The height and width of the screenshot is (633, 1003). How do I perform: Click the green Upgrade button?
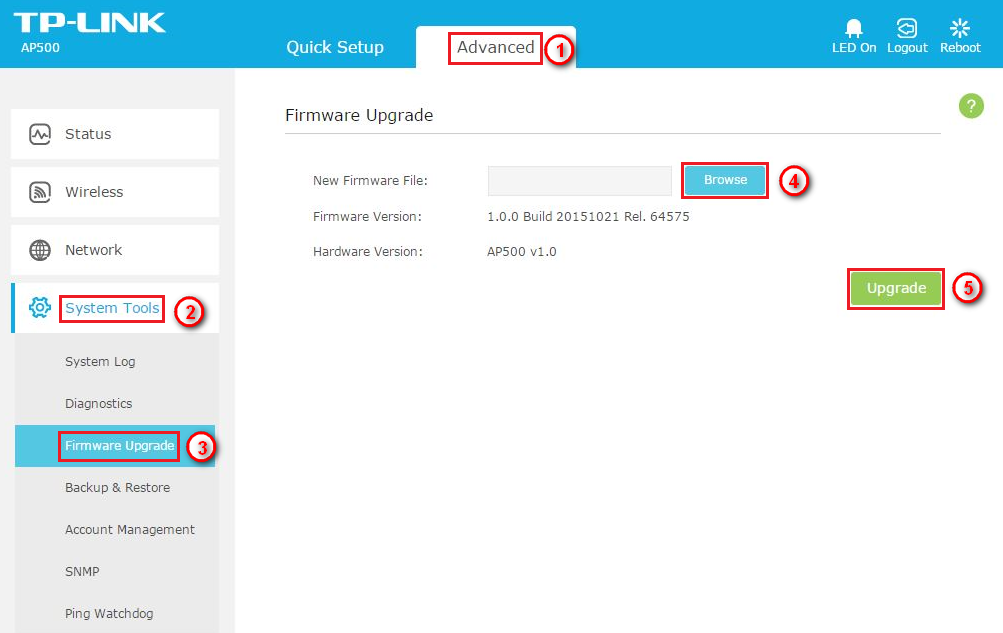(x=896, y=288)
